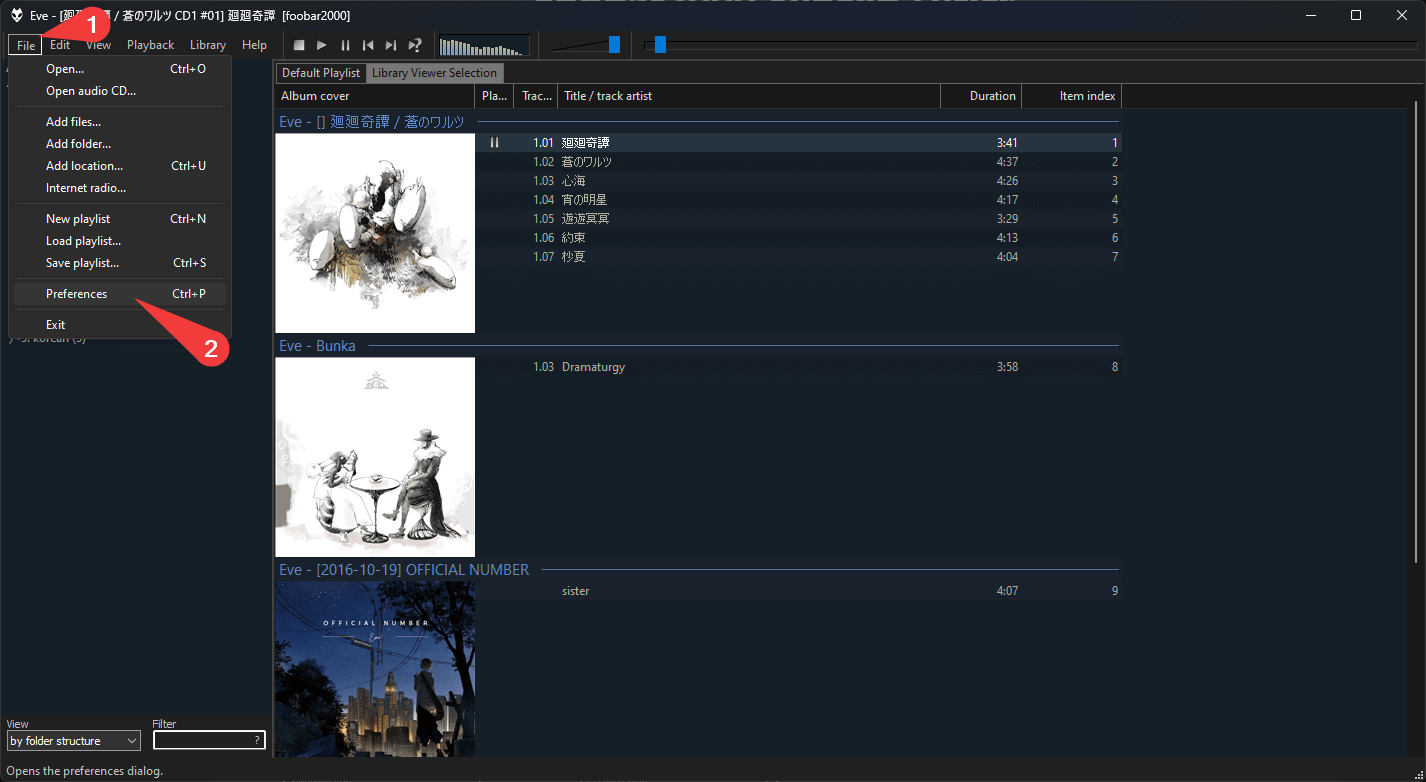1426x782 pixels.
Task: Open the View dropdown set to by folder structure
Action: point(73,741)
